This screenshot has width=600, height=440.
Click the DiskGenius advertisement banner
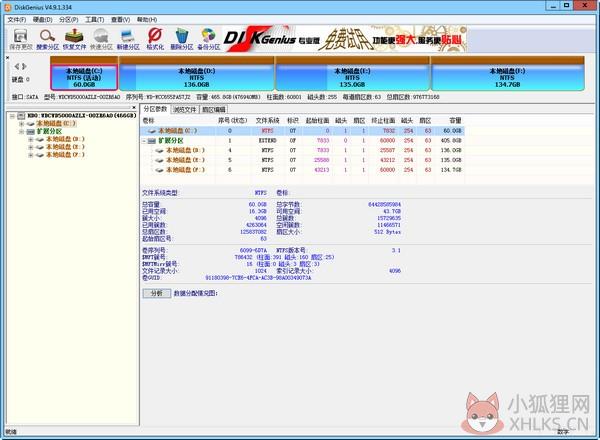coord(344,39)
